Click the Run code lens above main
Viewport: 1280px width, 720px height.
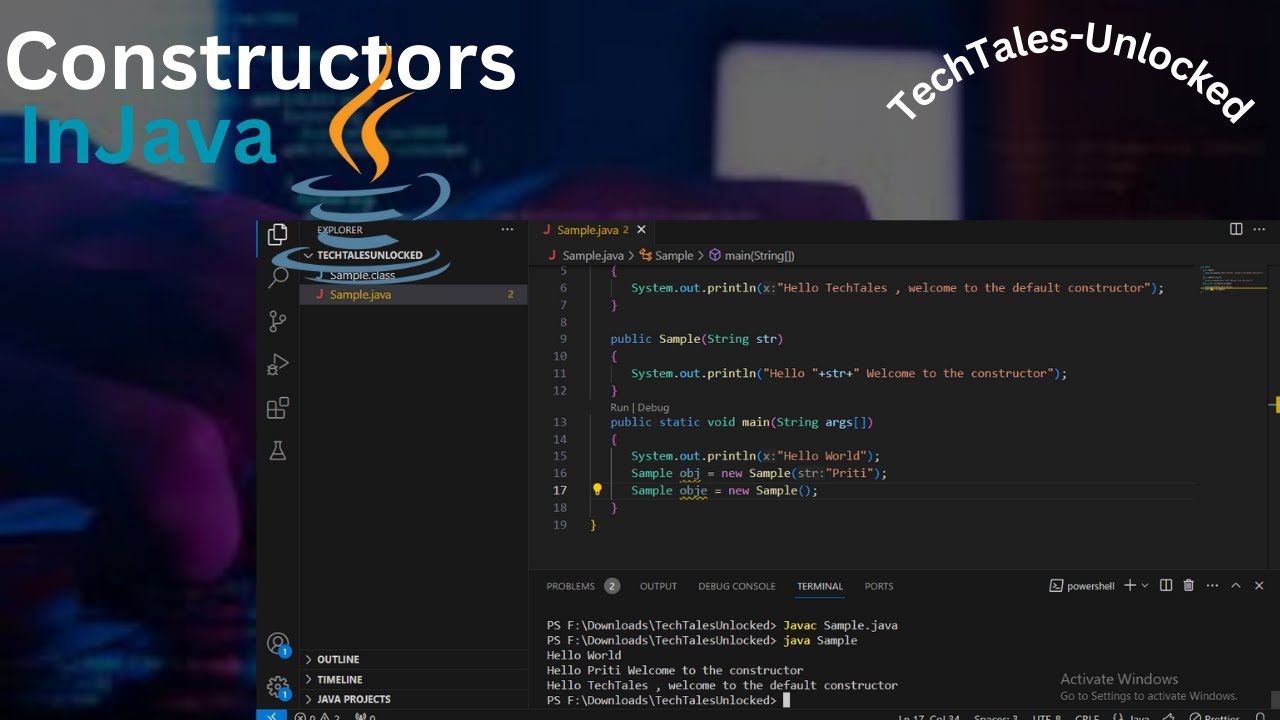pos(620,408)
